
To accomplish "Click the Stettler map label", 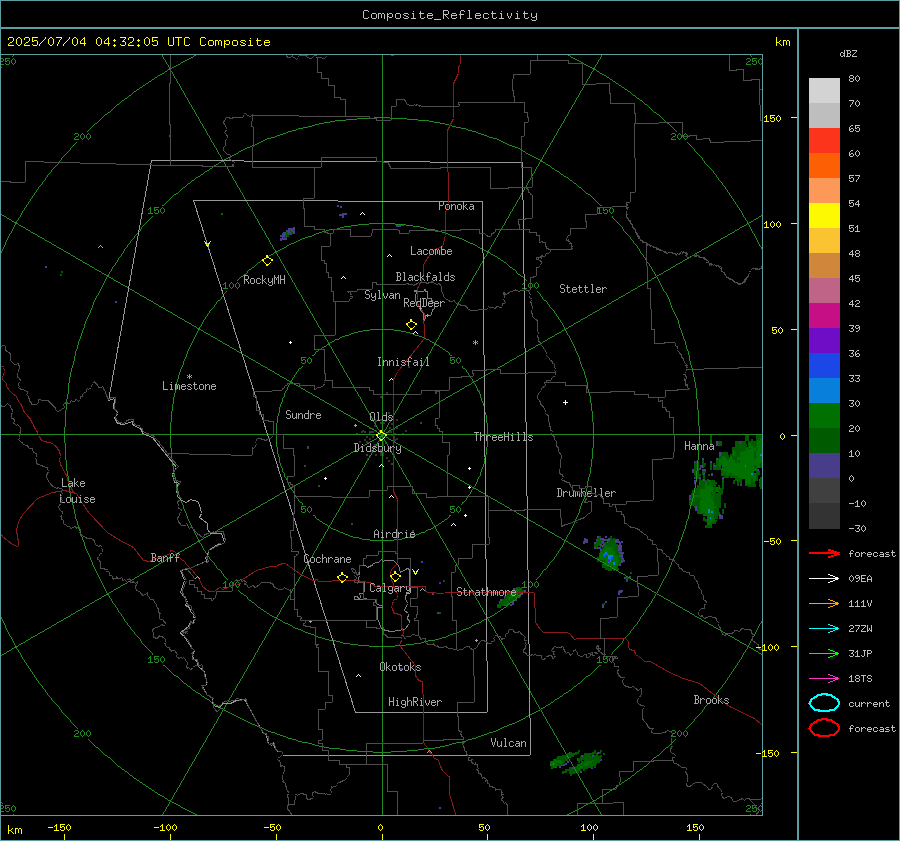I will click(583, 289).
